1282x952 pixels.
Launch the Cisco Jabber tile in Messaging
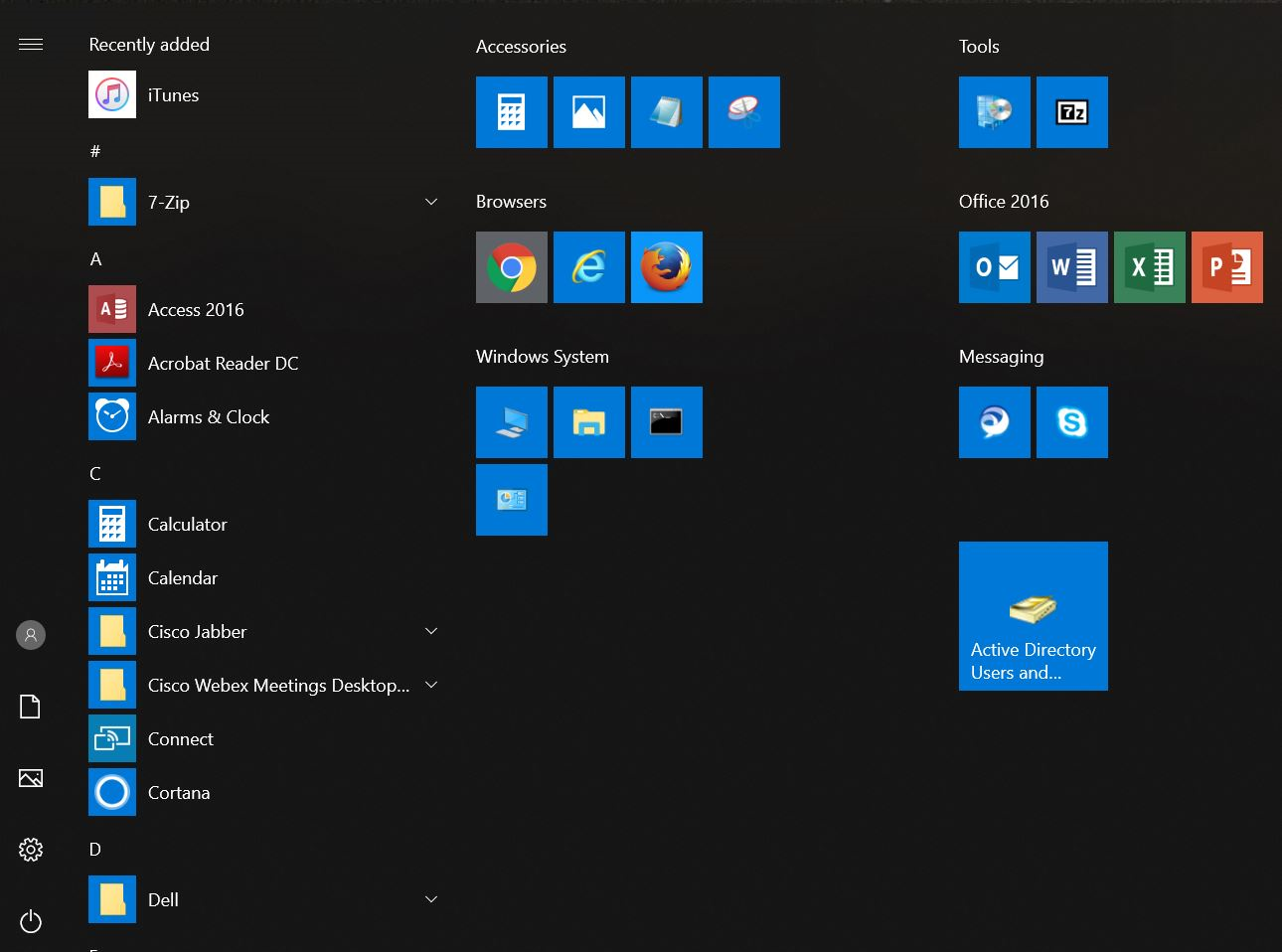(995, 422)
